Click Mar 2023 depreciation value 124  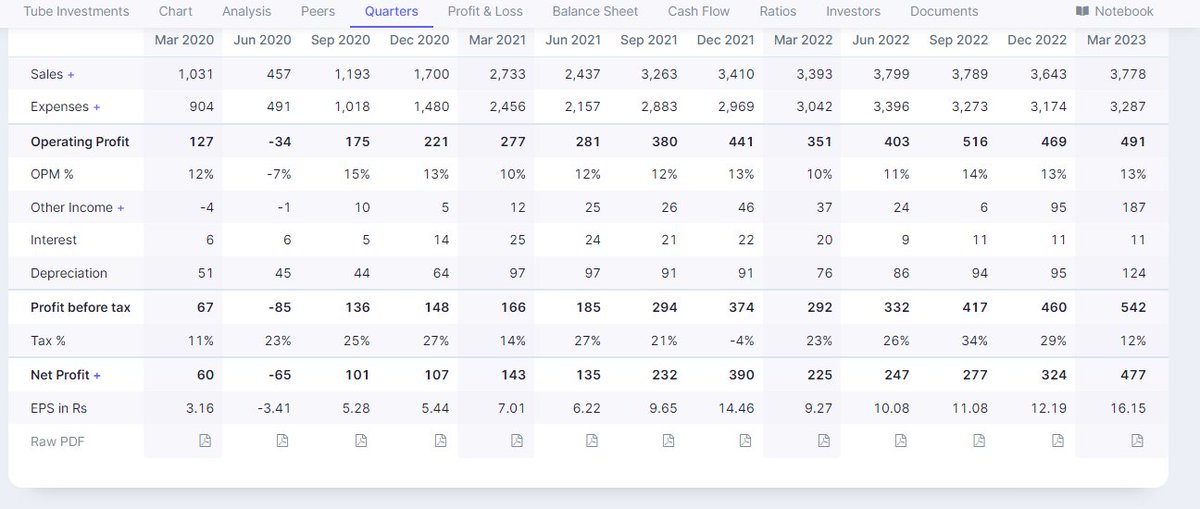[1134, 273]
